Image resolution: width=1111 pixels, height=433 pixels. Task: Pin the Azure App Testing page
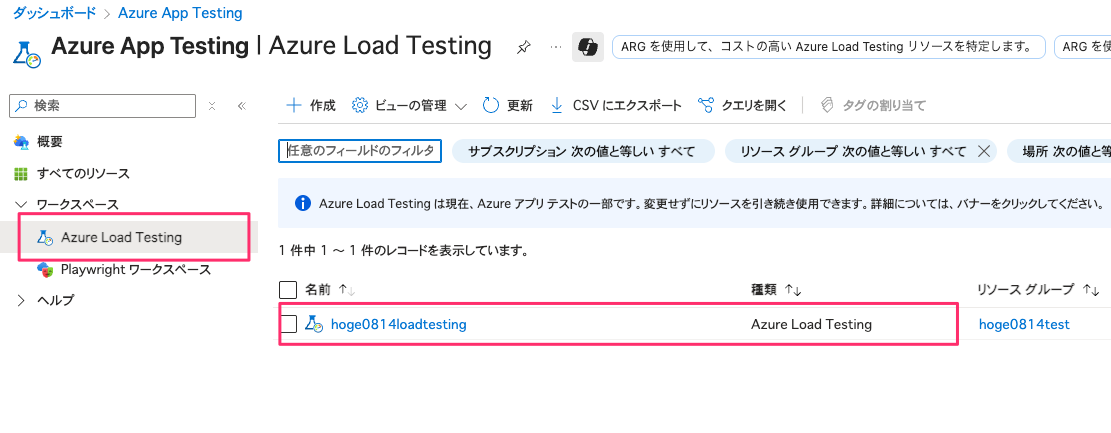coord(523,47)
